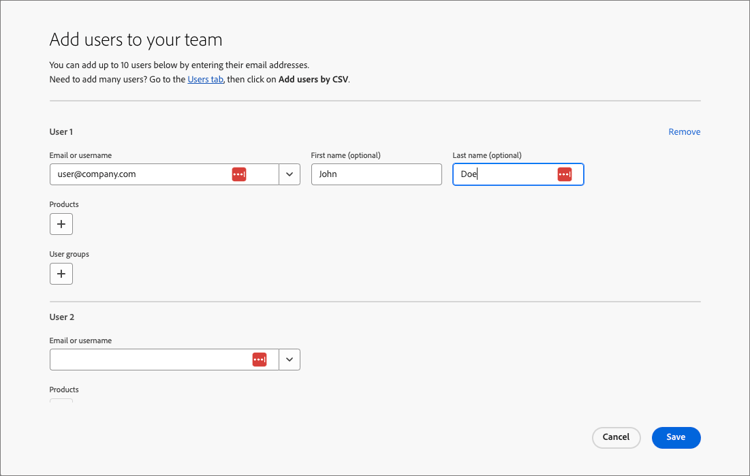The height and width of the screenshot is (476, 750).
Task: Click password manager icon in User 2 email field
Action: pos(260,359)
